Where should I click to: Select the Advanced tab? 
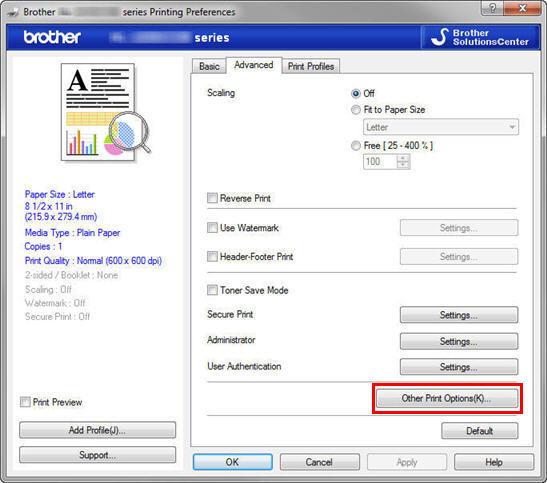tap(254, 65)
